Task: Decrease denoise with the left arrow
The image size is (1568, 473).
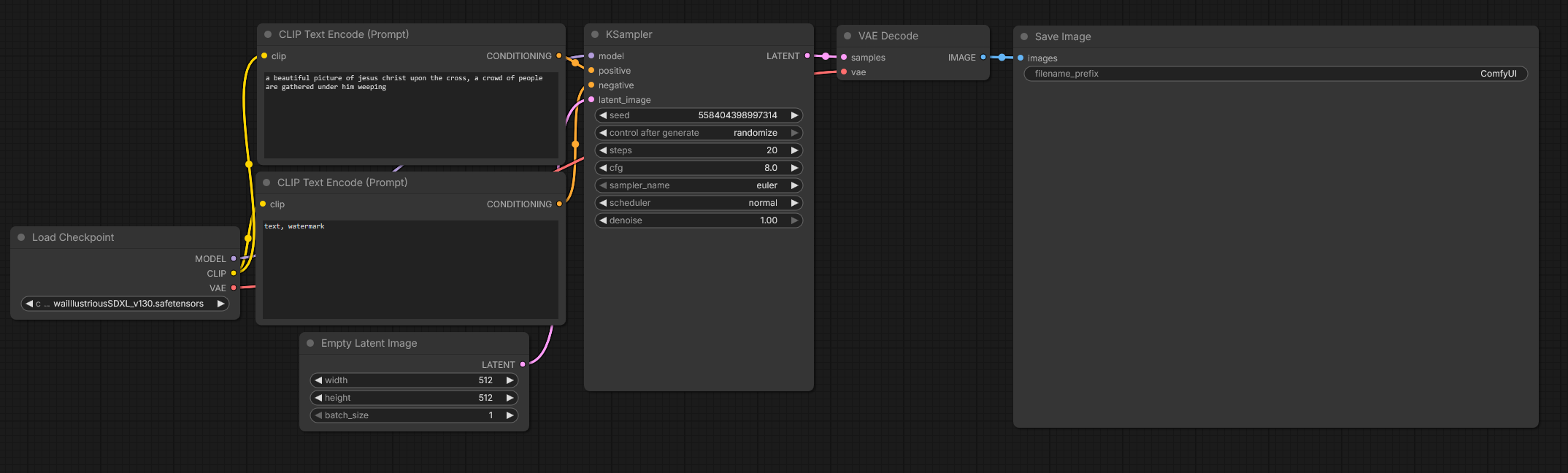Action: click(x=603, y=220)
